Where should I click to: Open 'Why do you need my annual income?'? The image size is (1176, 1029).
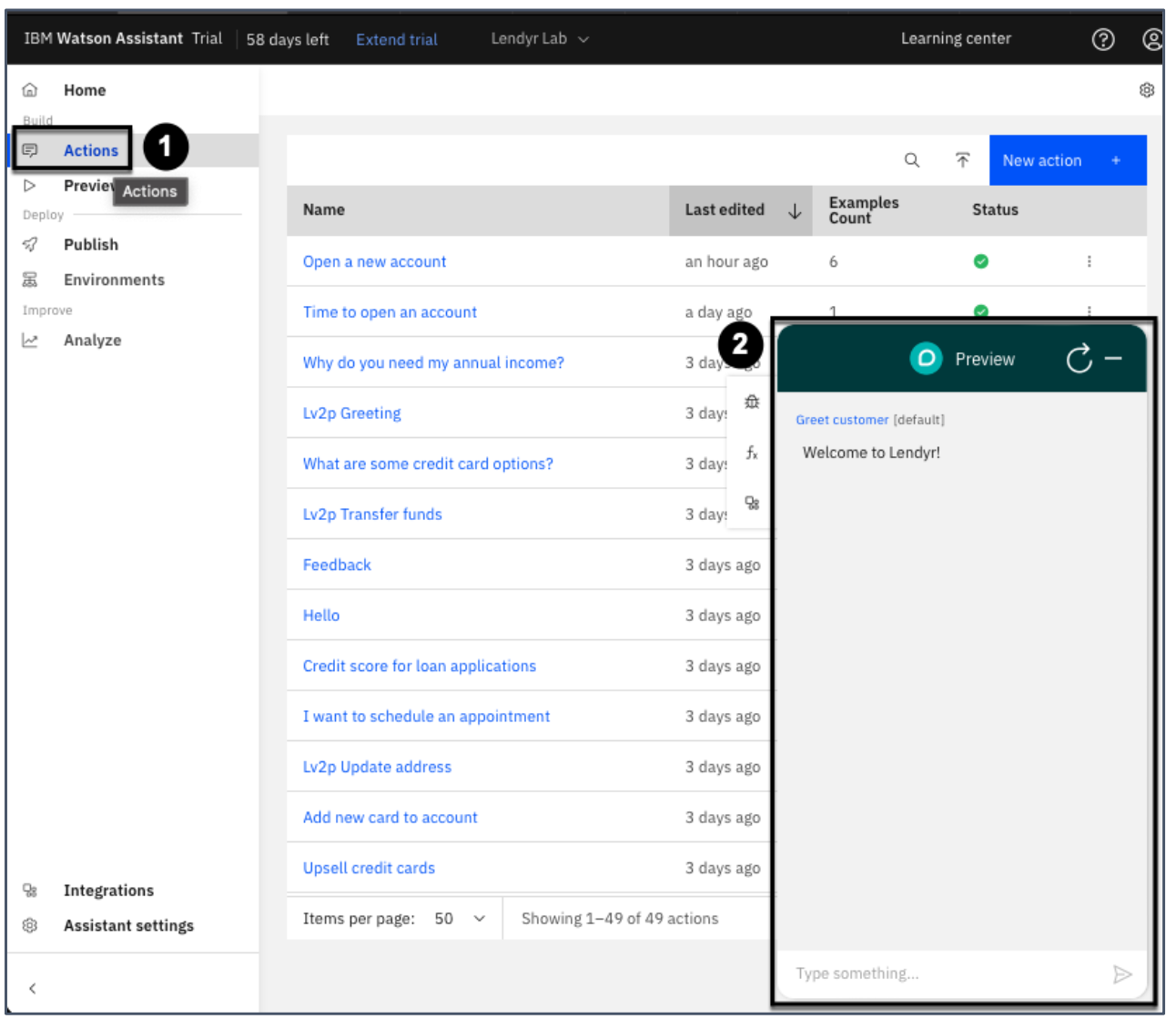pos(433,362)
